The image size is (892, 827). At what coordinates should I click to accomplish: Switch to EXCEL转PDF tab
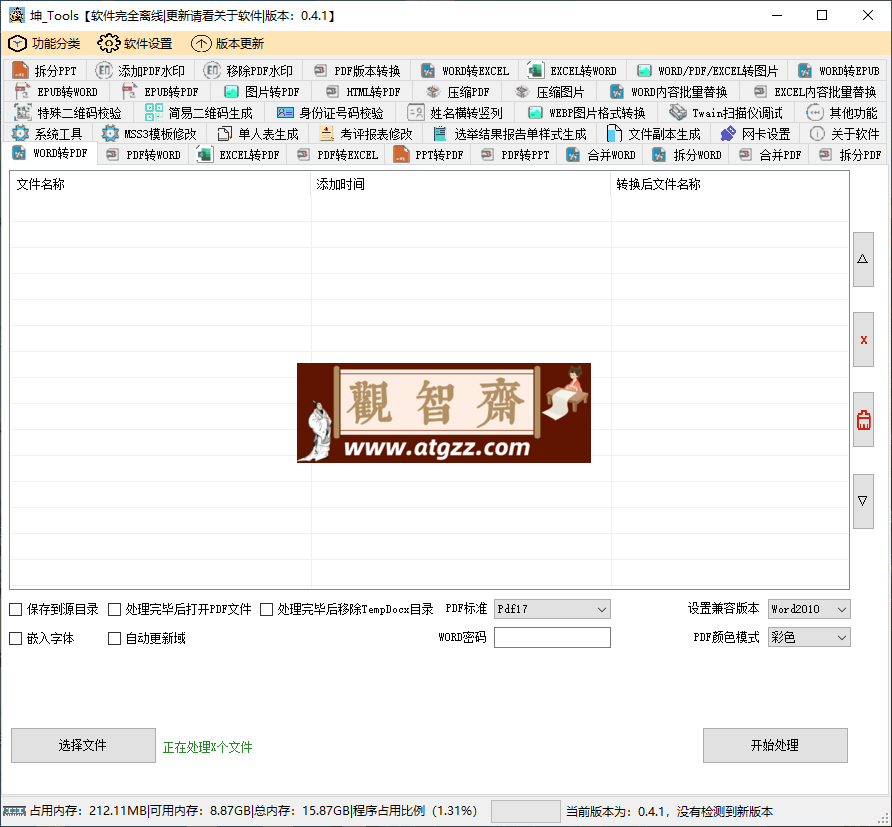click(238, 155)
